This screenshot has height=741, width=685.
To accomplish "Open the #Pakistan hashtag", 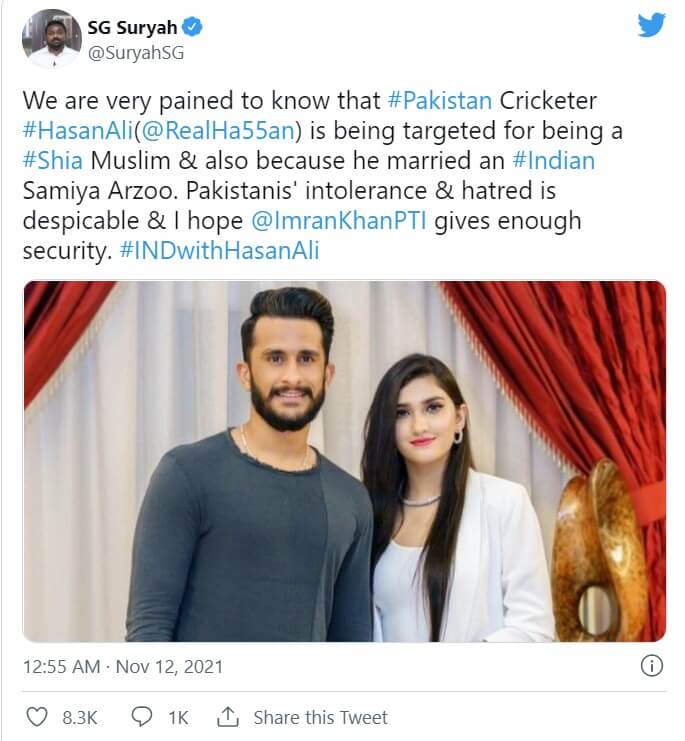I will (439, 101).
